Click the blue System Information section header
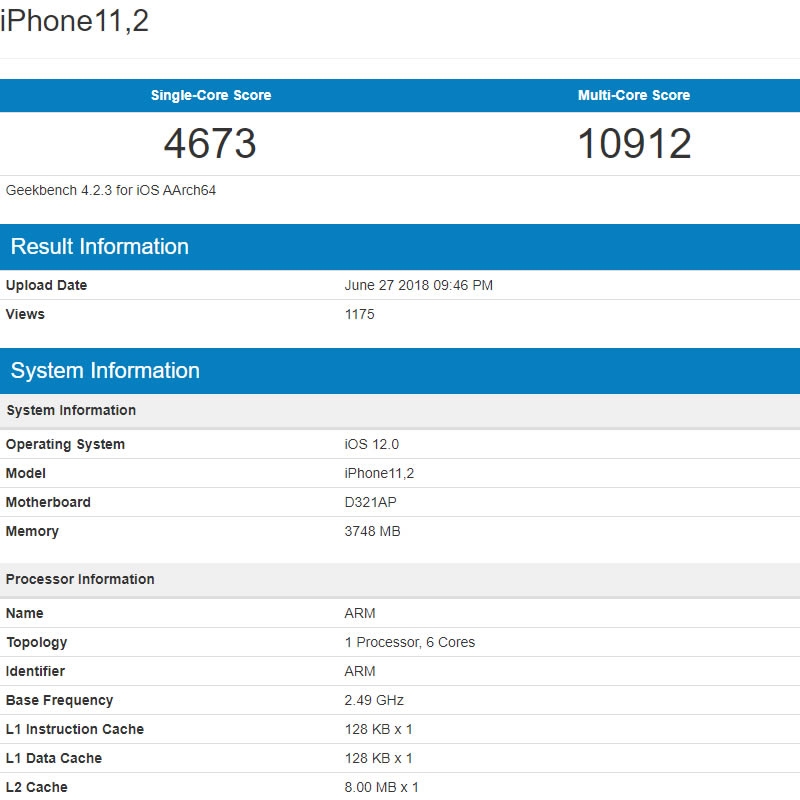The height and width of the screenshot is (800, 800). point(105,371)
